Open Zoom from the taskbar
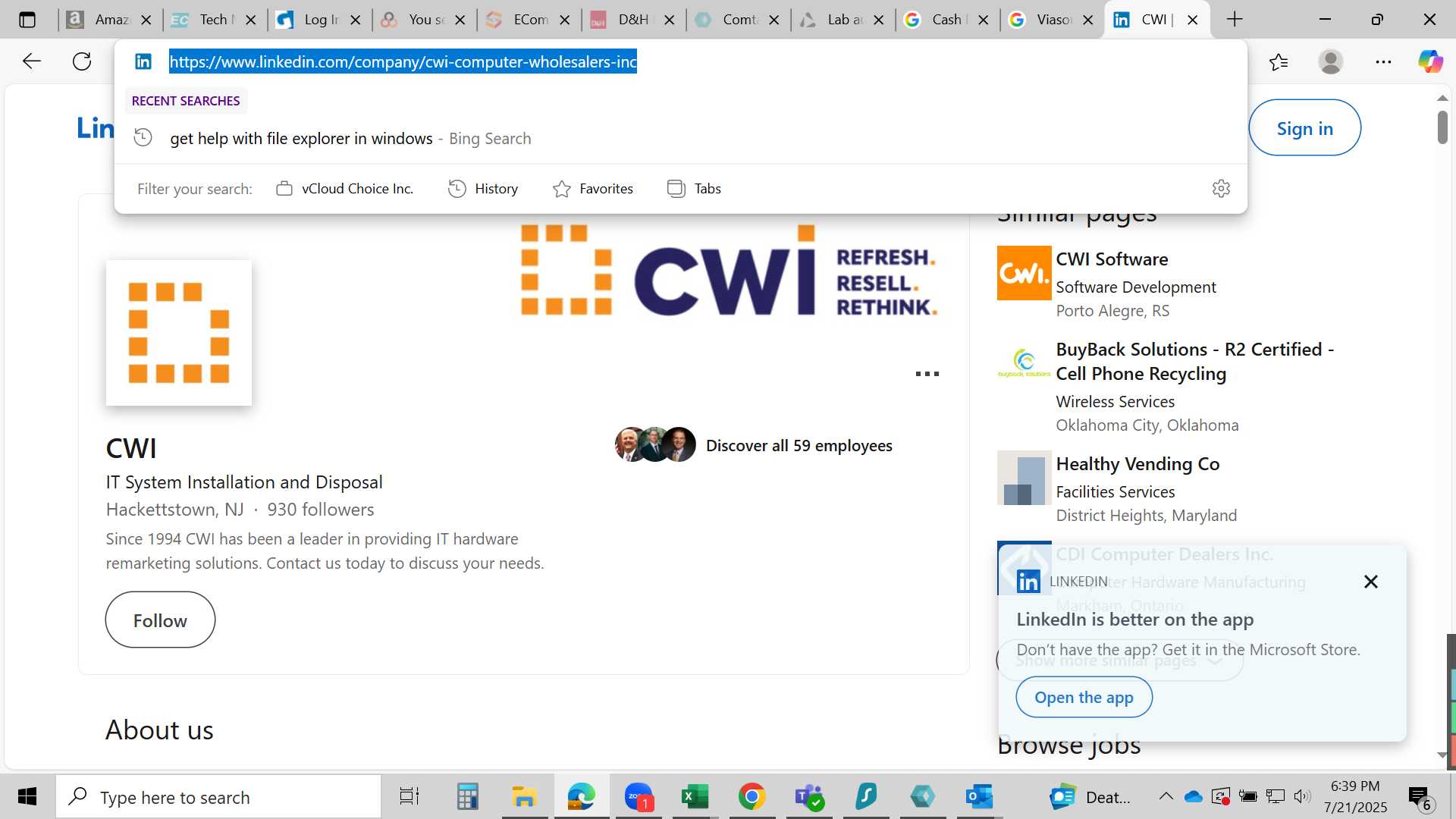The image size is (1456, 819). click(x=639, y=796)
